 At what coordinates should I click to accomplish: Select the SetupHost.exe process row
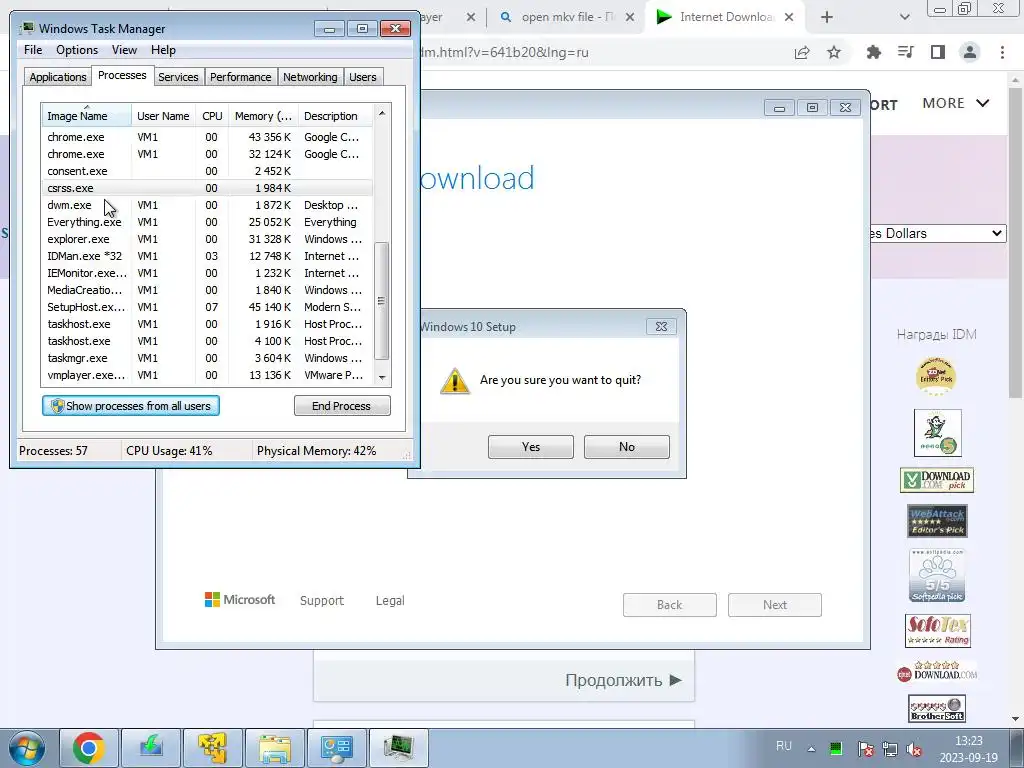click(208, 307)
